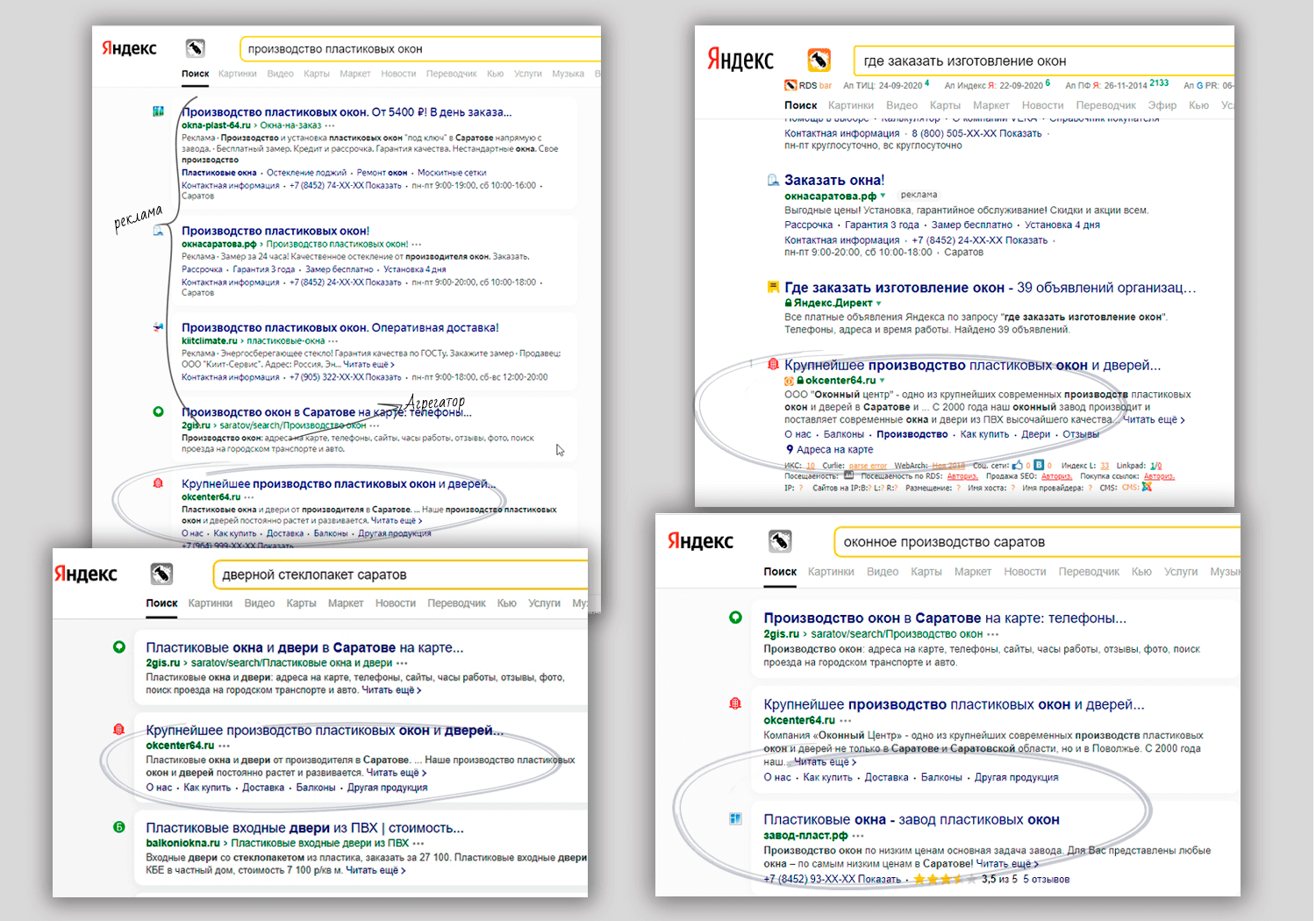Open 'Заказать окна!' result title

point(834,180)
